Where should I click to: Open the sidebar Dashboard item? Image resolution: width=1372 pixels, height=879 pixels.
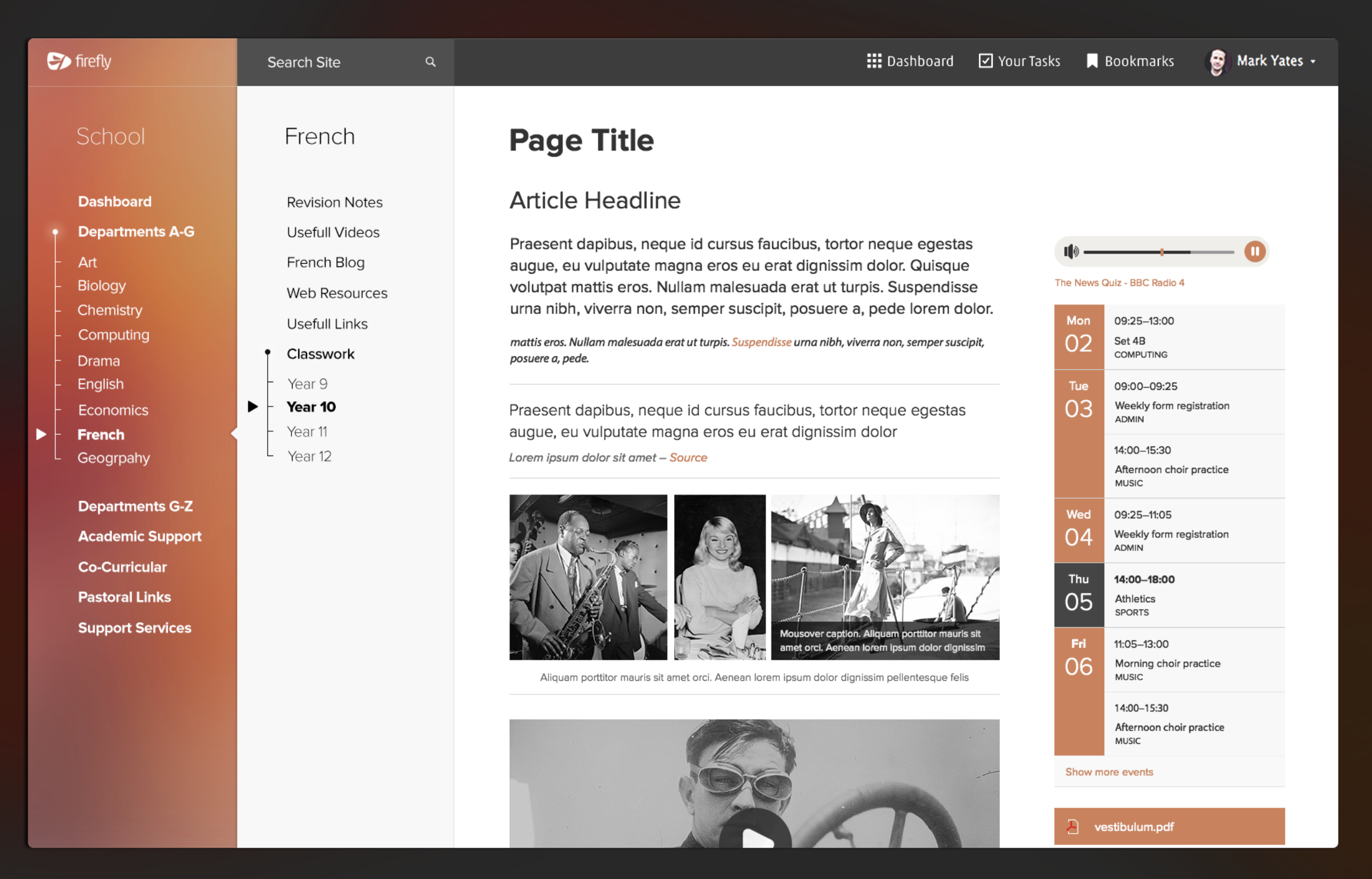(114, 202)
